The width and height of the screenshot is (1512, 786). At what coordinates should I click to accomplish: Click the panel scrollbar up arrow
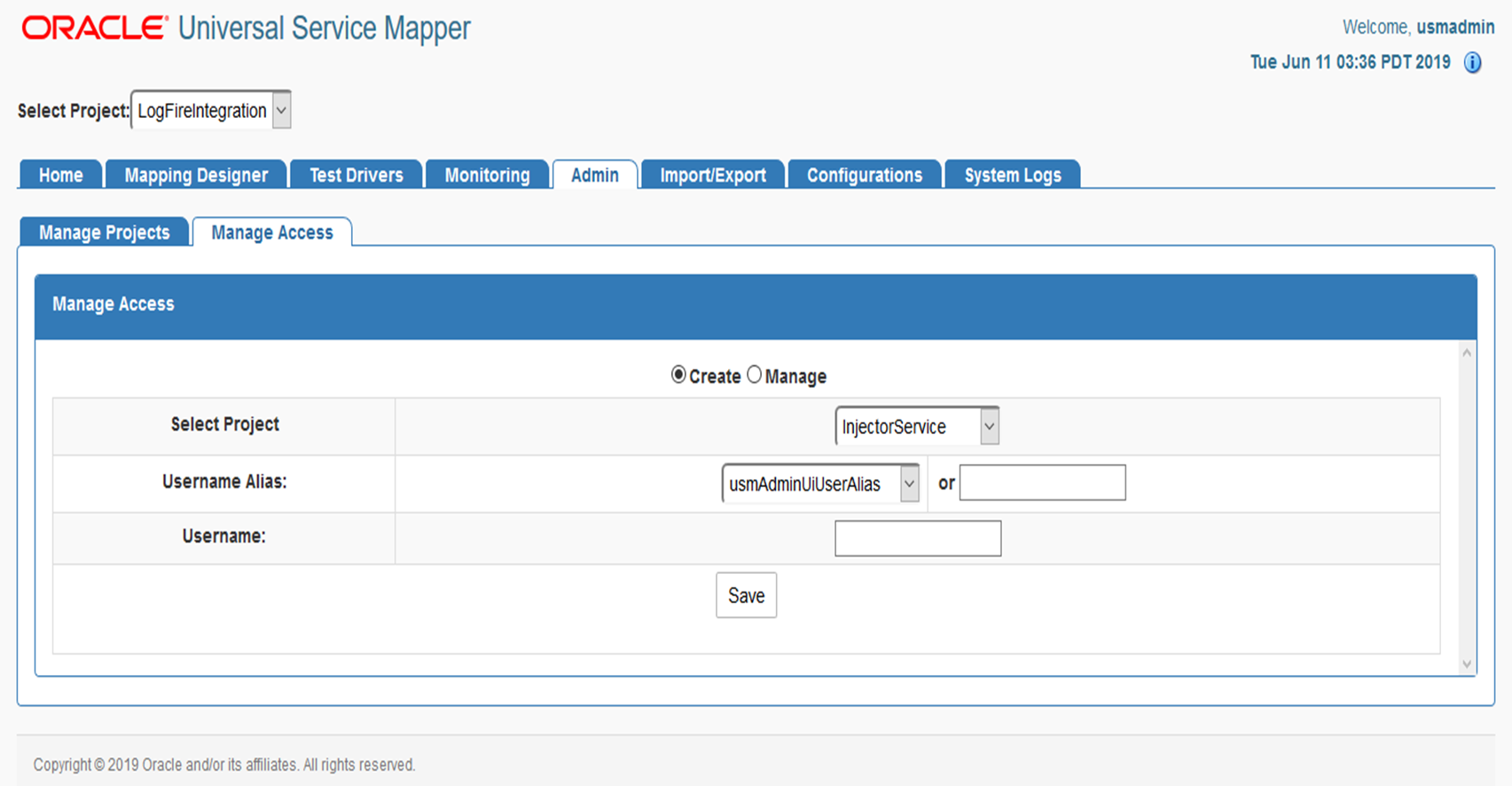coord(1467,353)
